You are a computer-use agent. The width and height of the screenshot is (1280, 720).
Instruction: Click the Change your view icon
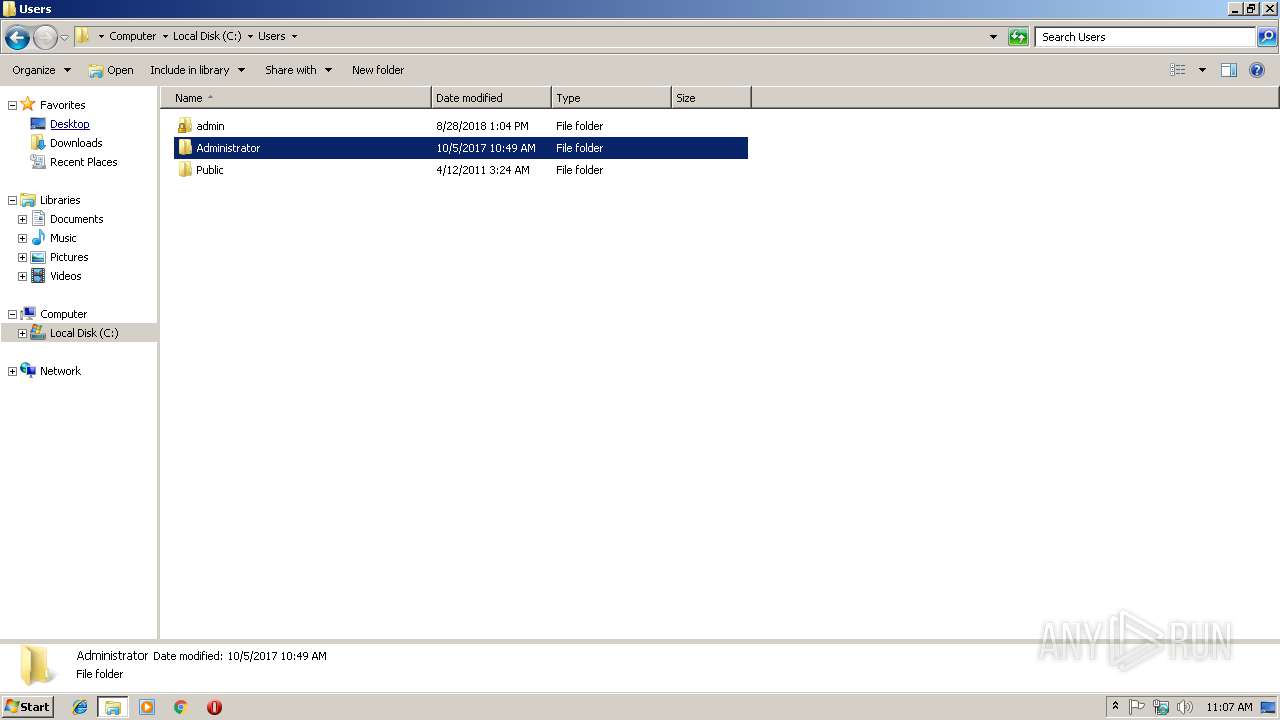click(x=1178, y=70)
